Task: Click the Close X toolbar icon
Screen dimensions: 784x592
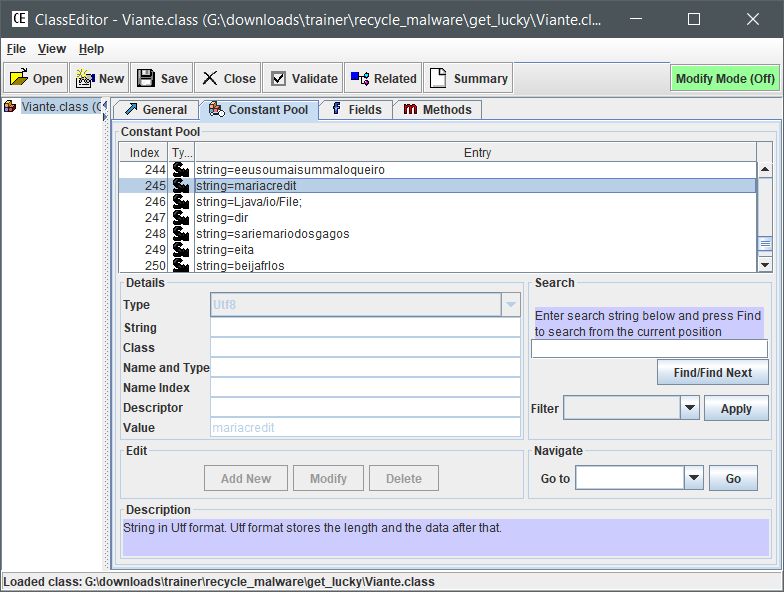Action: coord(209,78)
